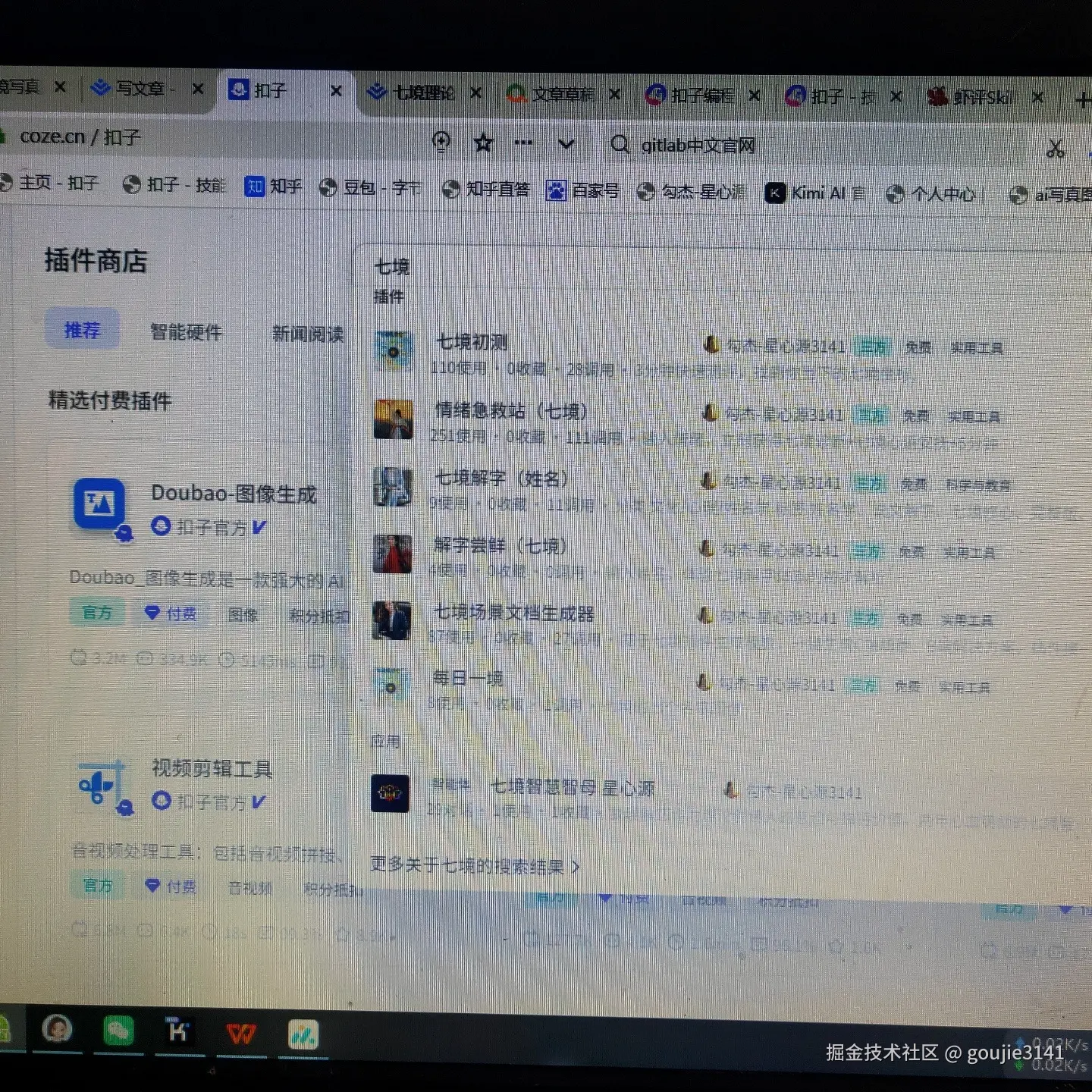This screenshot has height=1092, width=1092.
Task: Click the coze.cn / 扣子 address field
Action: pyautogui.click(x=80, y=136)
